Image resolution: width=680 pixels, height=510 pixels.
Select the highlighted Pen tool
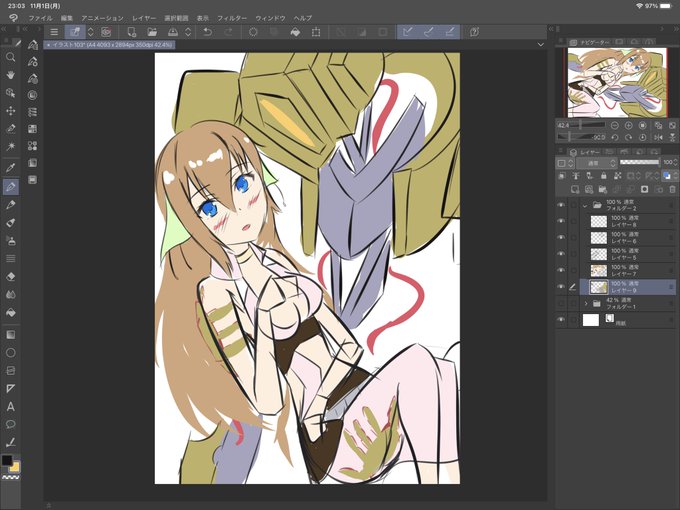coord(11,187)
